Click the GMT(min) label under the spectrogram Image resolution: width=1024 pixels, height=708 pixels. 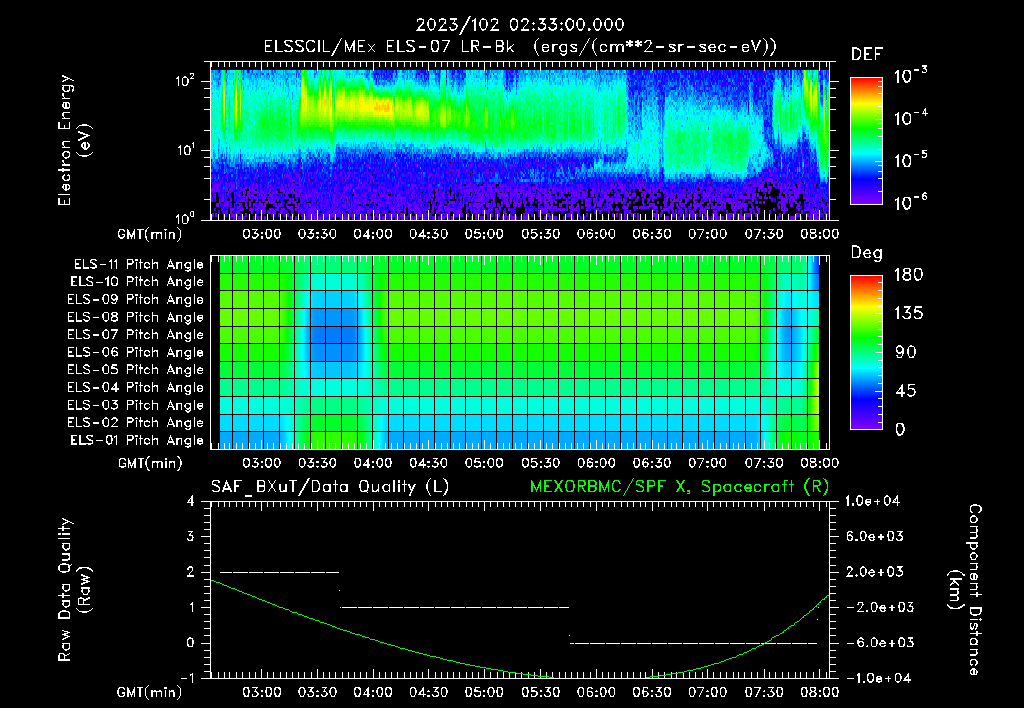(x=150, y=234)
